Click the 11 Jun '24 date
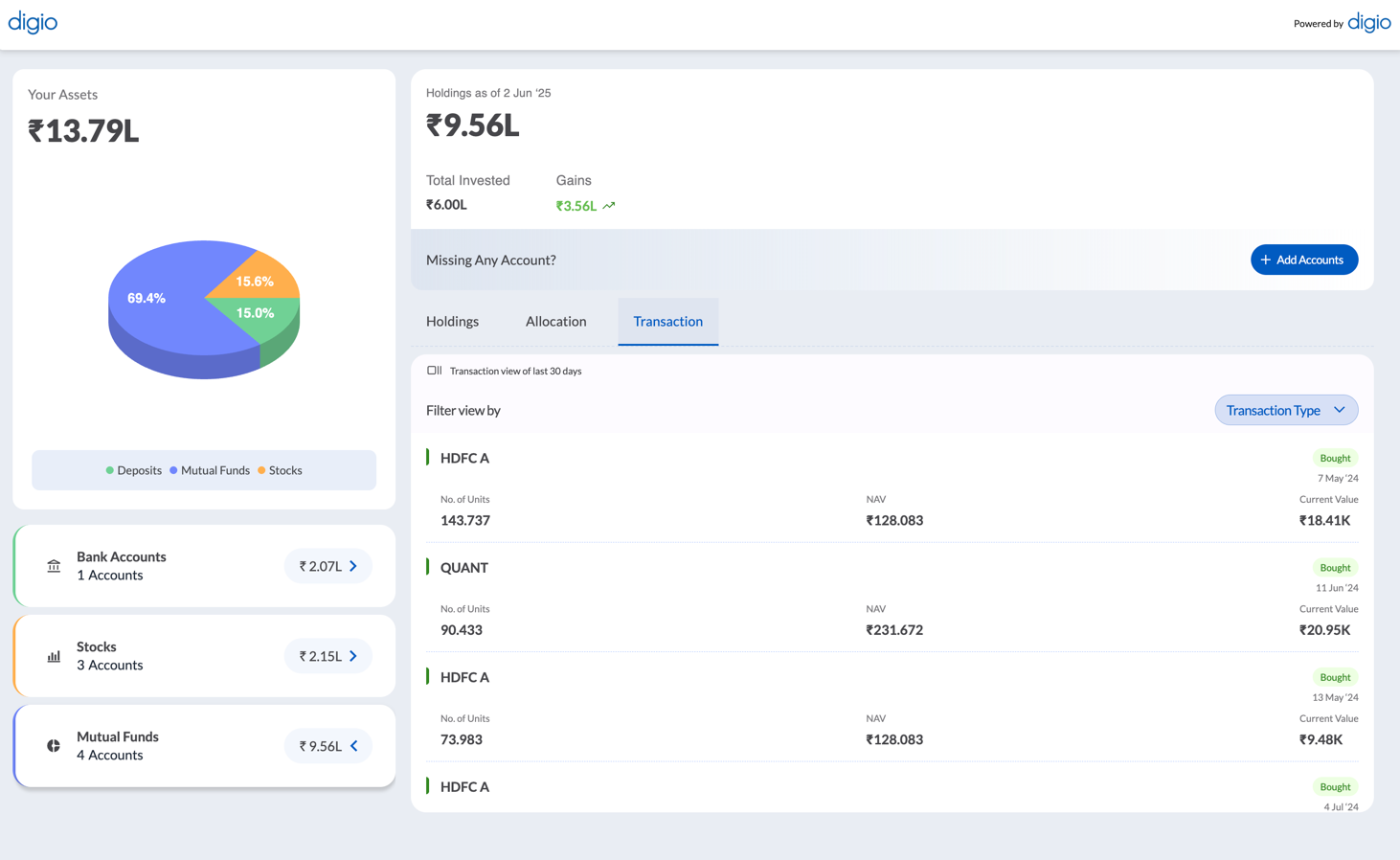The height and width of the screenshot is (860, 1400). 1337,588
